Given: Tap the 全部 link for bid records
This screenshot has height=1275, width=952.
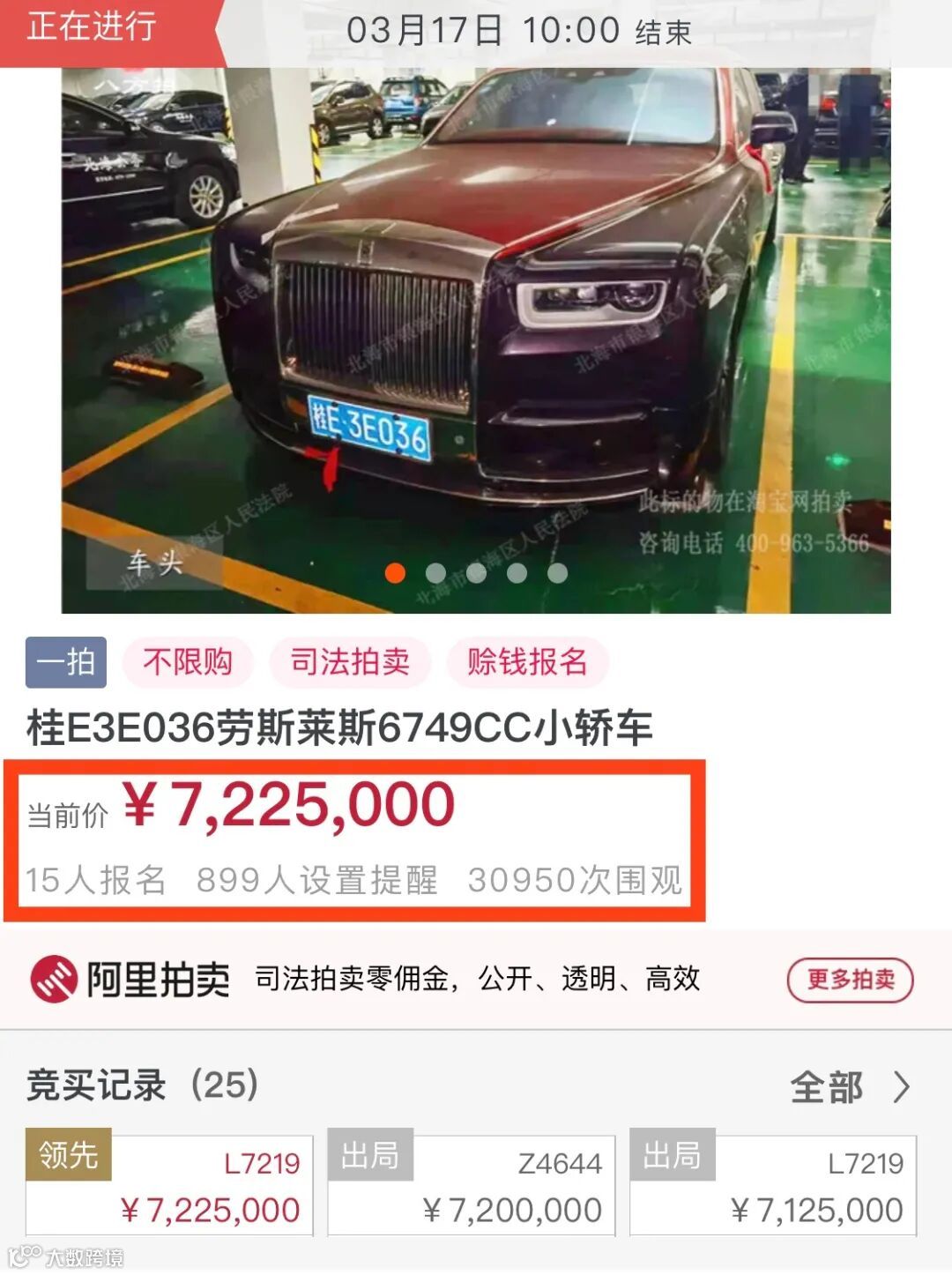Looking at the screenshot, I should pyautogui.click(x=826, y=1087).
